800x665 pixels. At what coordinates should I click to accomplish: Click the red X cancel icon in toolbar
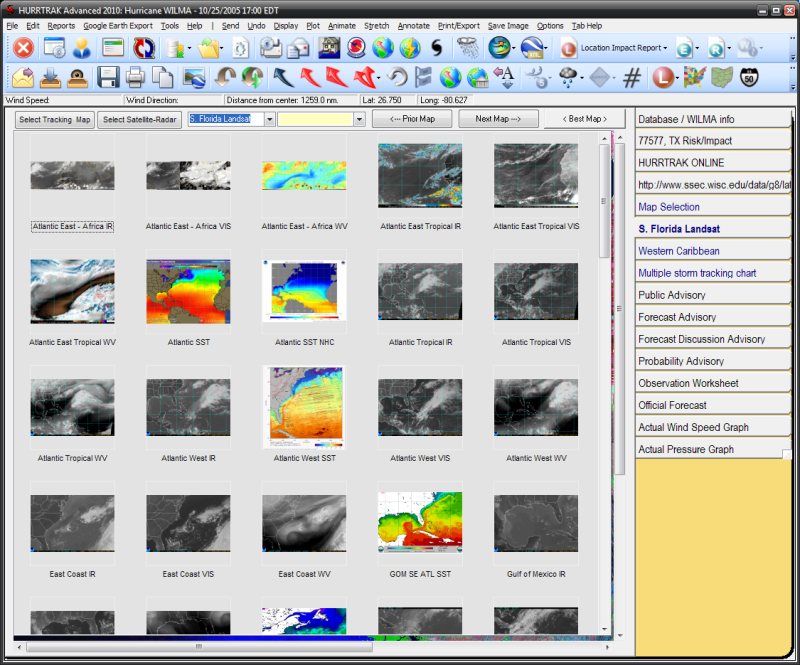point(23,48)
